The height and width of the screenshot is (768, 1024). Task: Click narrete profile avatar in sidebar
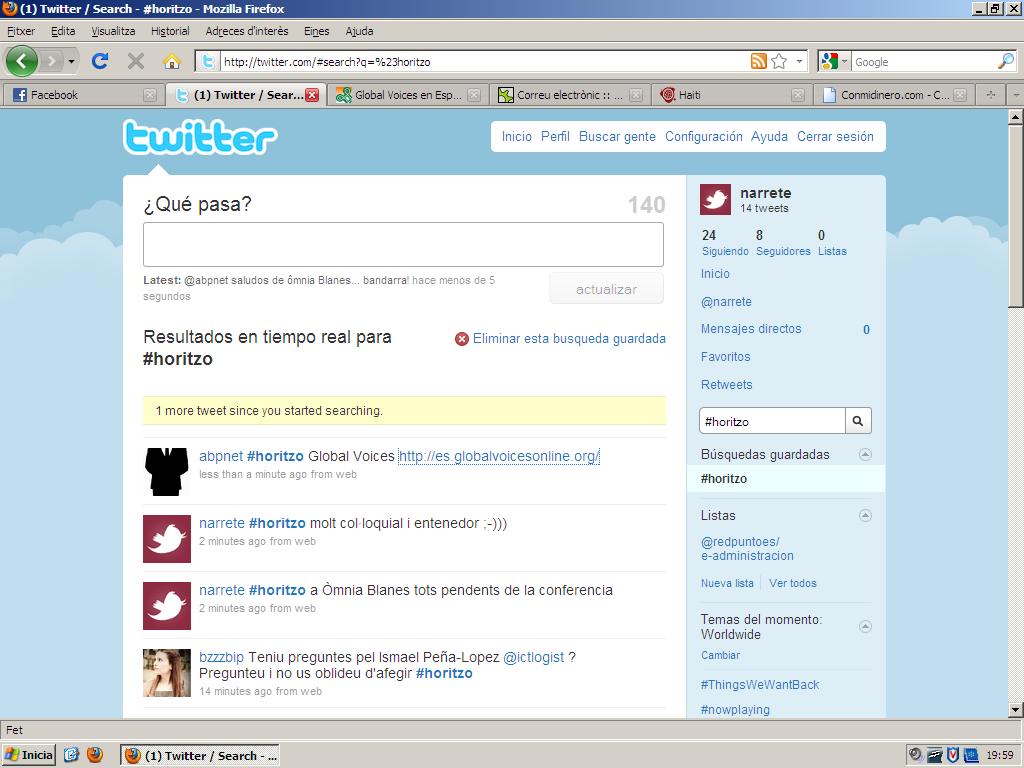coord(715,199)
